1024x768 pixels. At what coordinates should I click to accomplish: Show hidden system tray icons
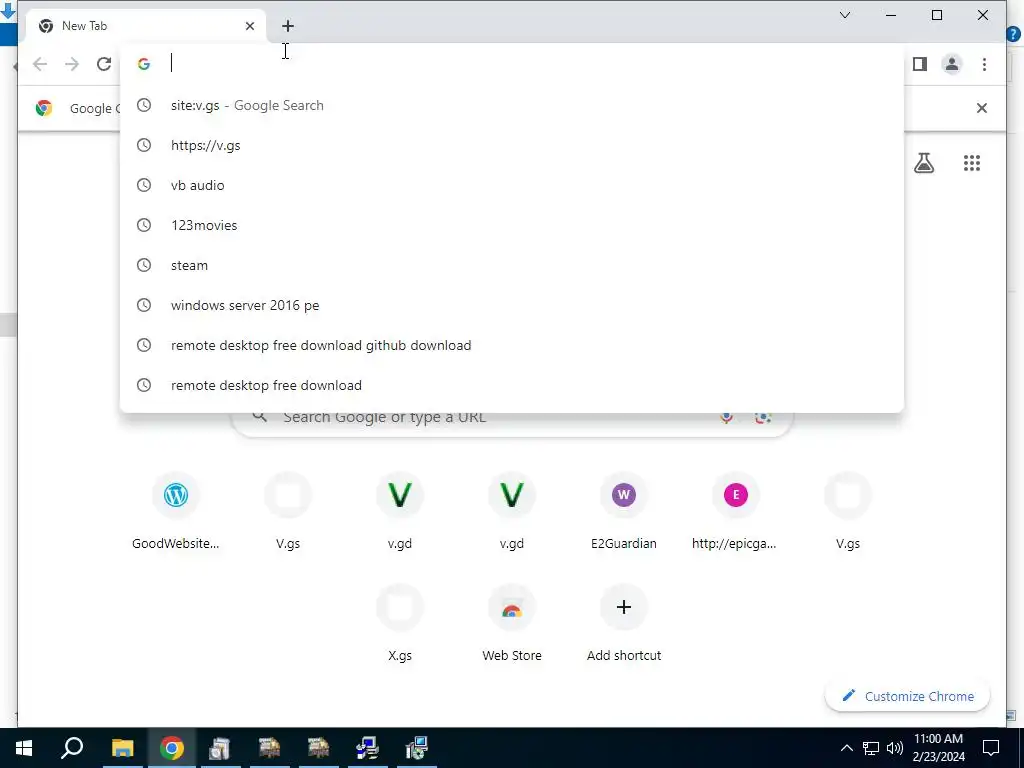tap(846, 748)
